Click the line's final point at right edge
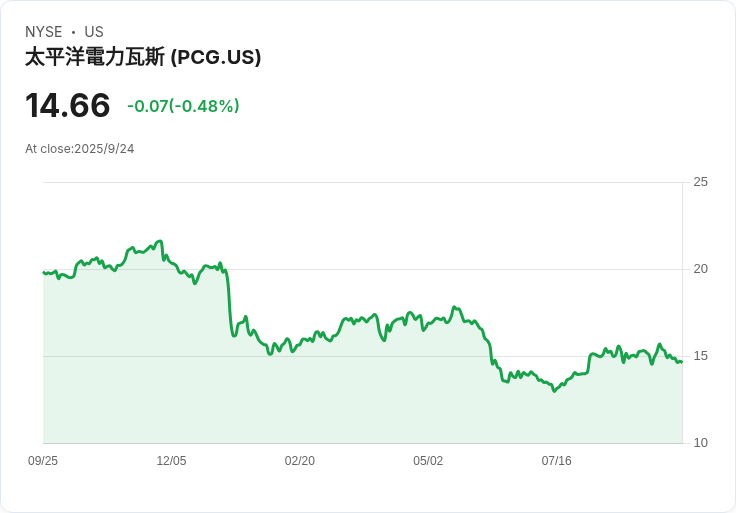 682,362
